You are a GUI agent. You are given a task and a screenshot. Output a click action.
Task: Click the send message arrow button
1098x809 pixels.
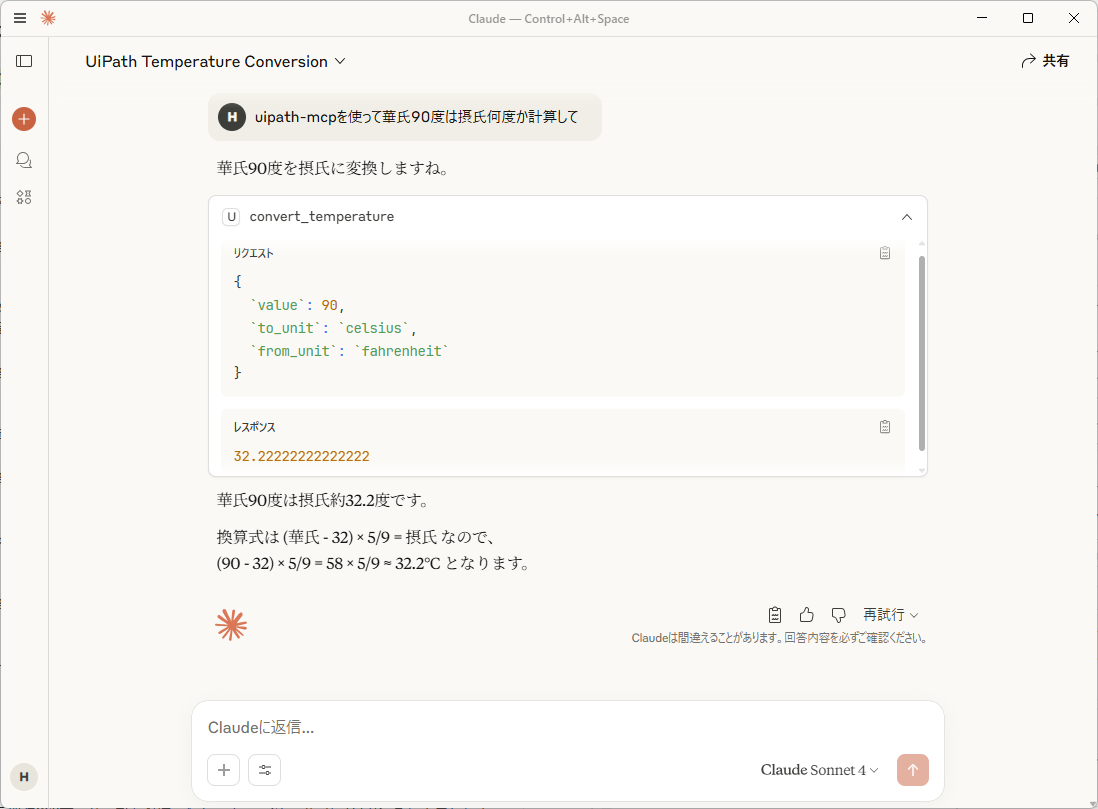(913, 770)
